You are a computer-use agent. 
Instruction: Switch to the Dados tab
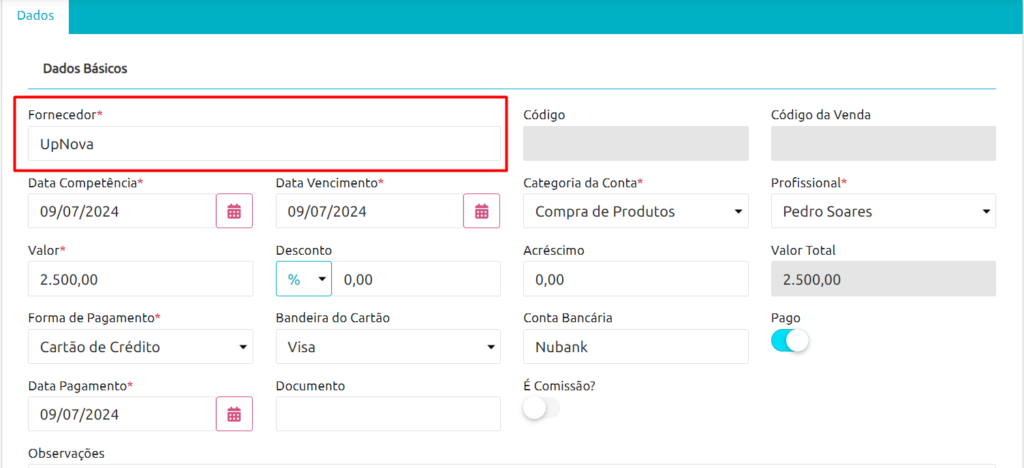point(35,16)
